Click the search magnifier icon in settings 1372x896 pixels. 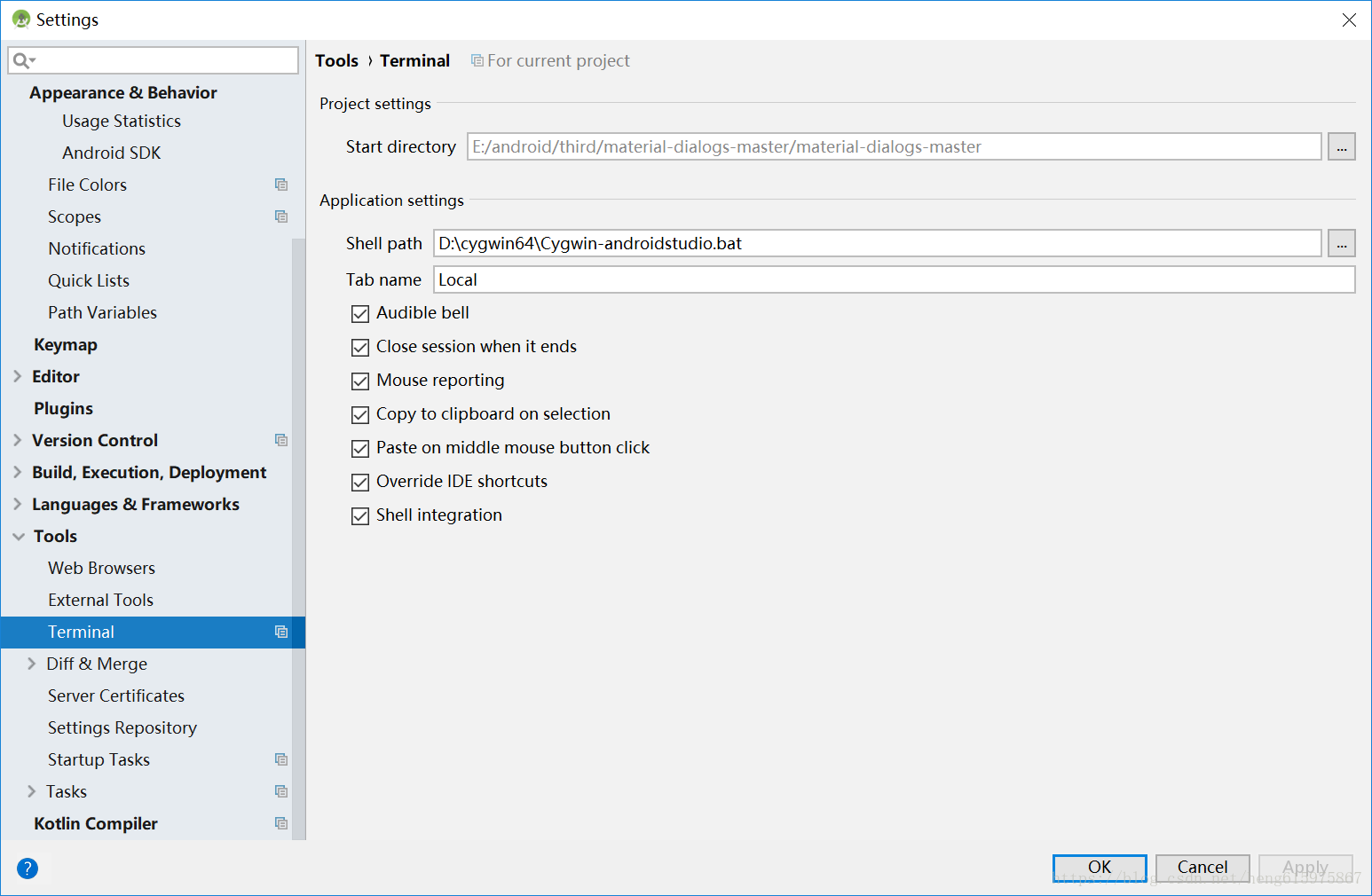coord(22,60)
